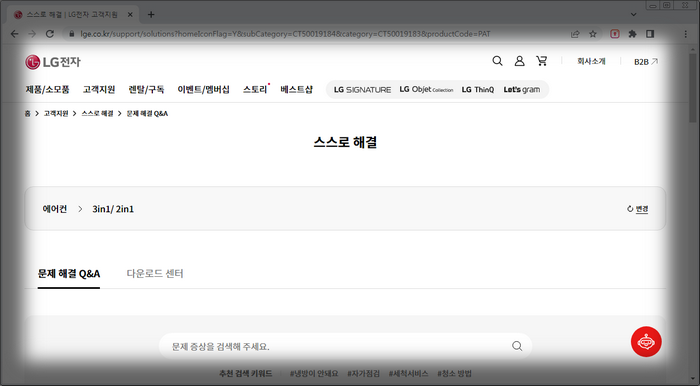Click keyword #냉방이 안돼요

coord(314,374)
